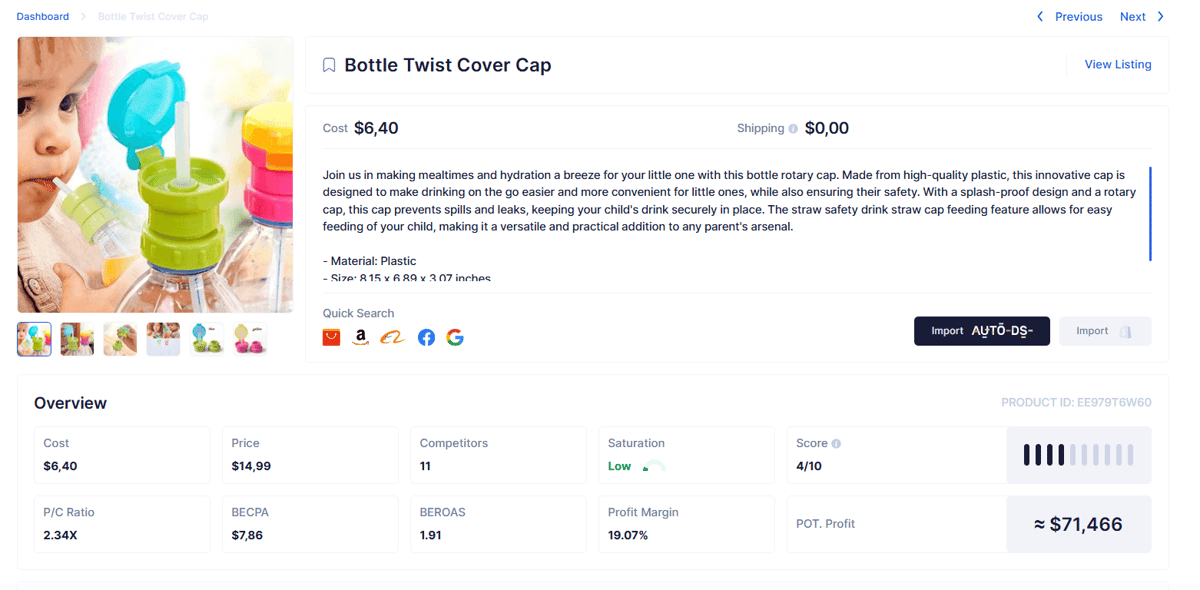Search product on Google quick search icon
Viewport: 1200px width, 590px height.
point(455,337)
